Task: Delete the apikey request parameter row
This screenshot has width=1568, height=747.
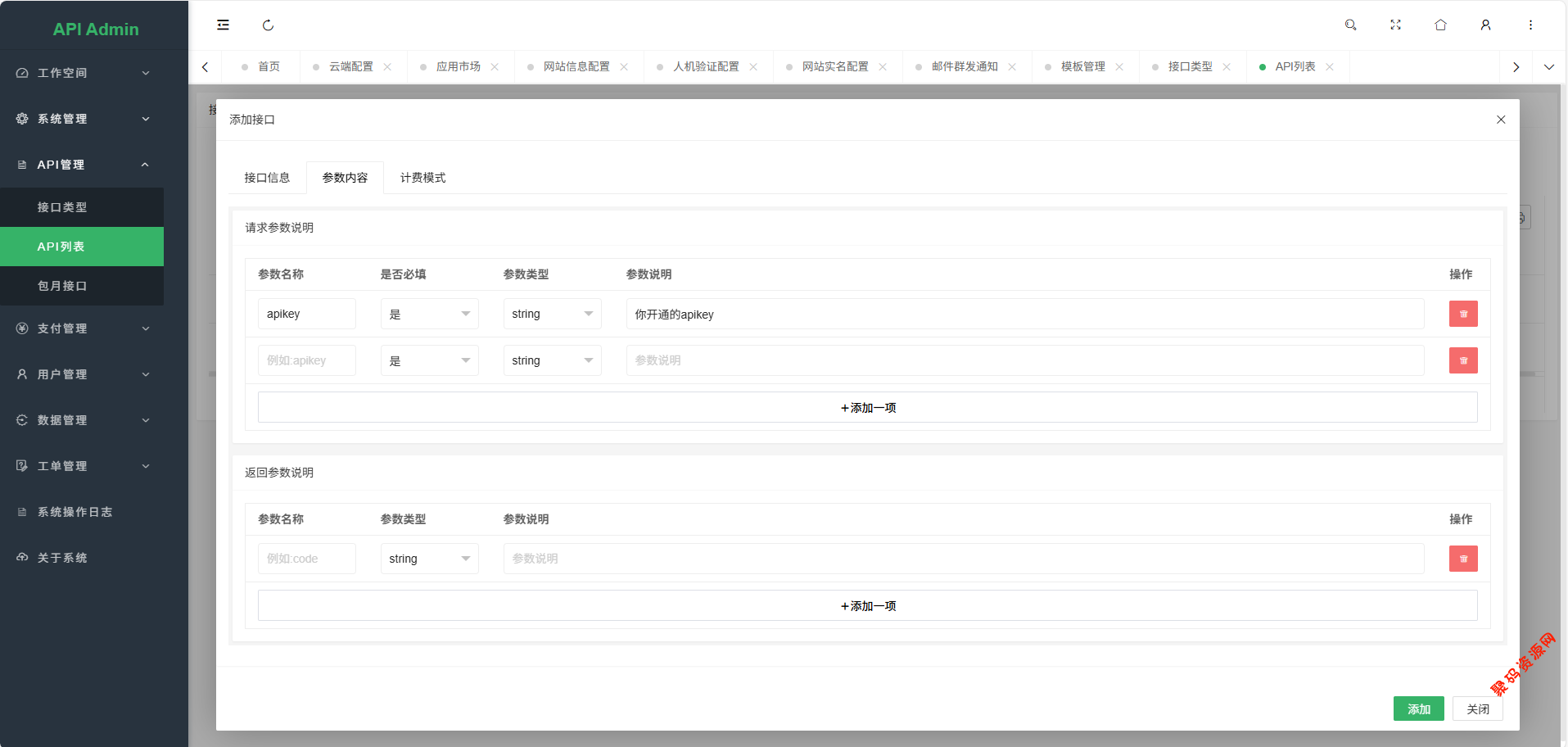Action: pyautogui.click(x=1462, y=314)
